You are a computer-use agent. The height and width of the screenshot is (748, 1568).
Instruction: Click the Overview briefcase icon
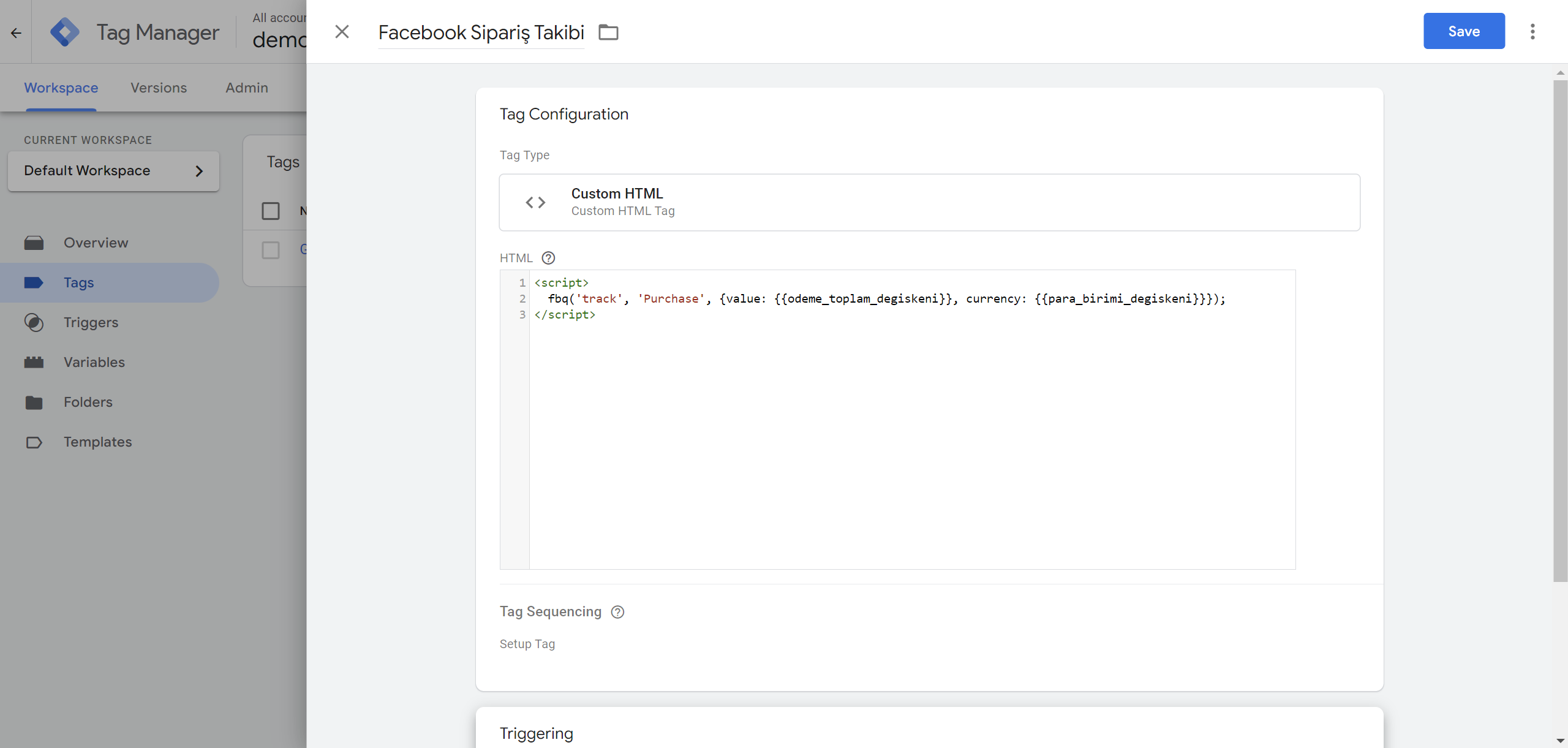34,243
